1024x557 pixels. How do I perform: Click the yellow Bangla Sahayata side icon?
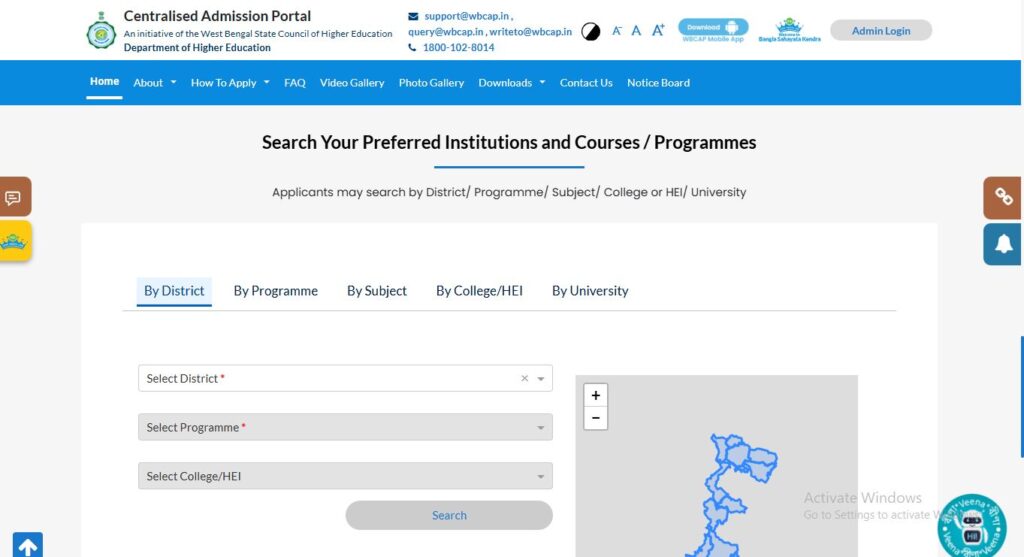(14, 241)
